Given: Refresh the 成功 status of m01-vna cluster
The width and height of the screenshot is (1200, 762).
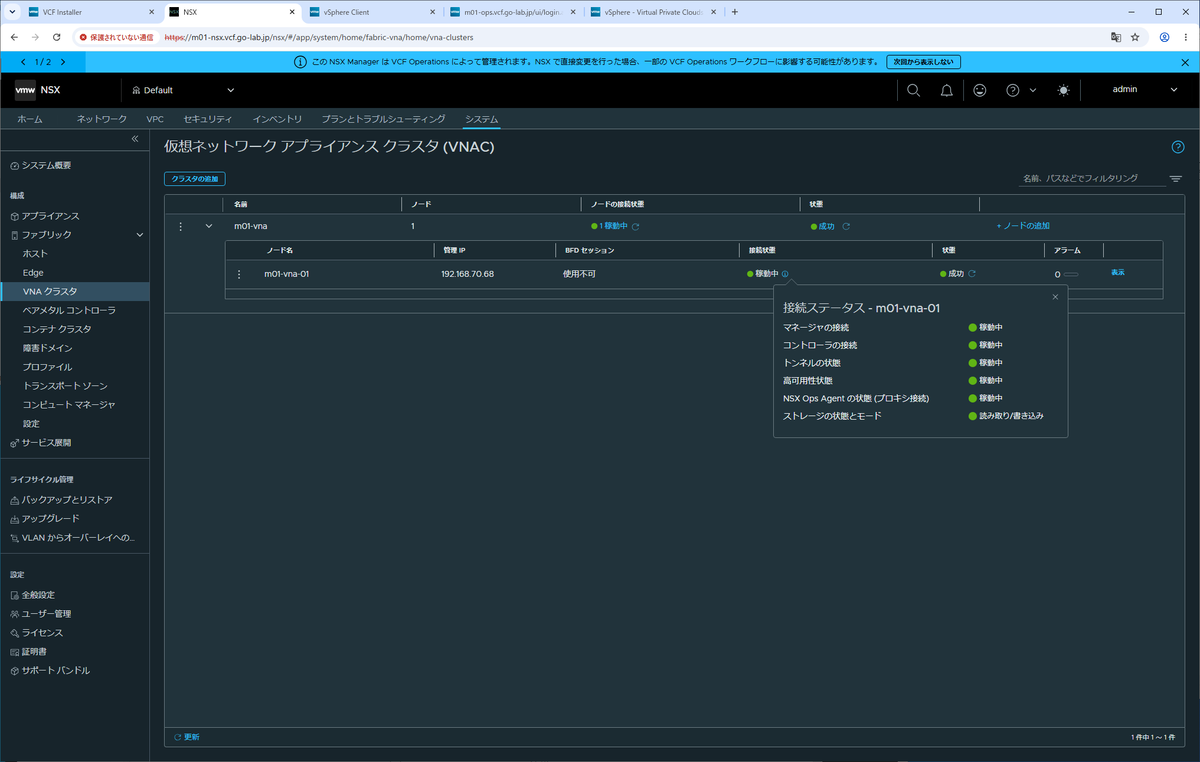Looking at the screenshot, I should 846,226.
